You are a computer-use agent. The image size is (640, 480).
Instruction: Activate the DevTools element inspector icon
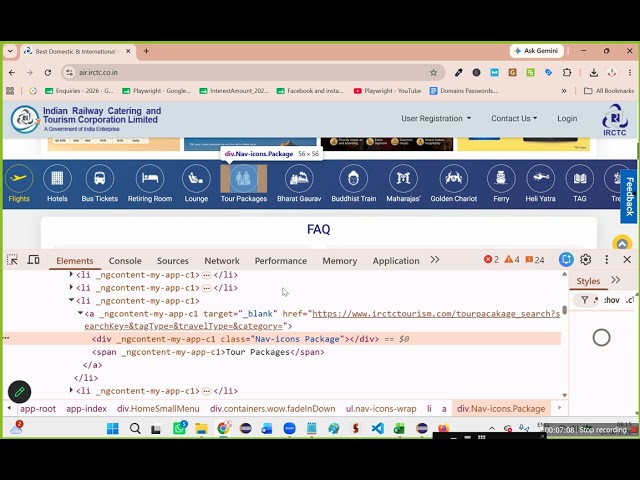coord(12,260)
